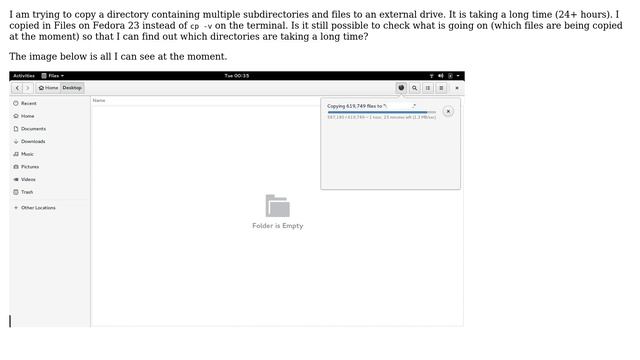Select the Desktop path button
Viewport: 640px width, 360px height.
tap(72, 88)
